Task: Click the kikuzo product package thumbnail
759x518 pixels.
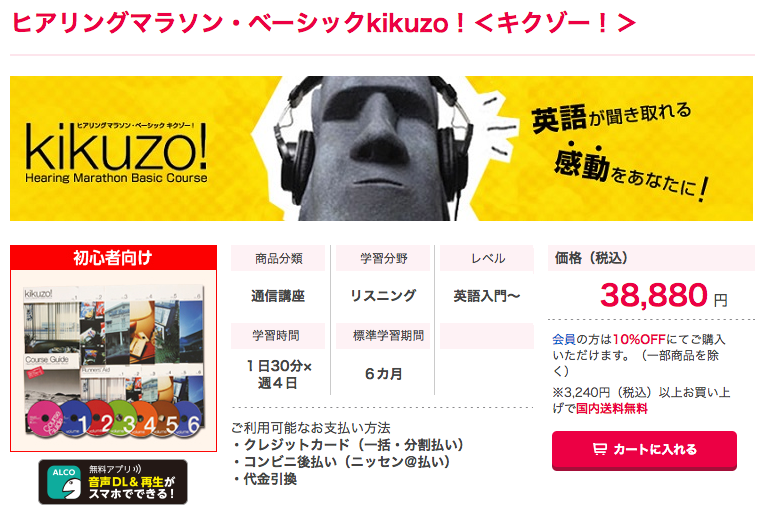Action: click(x=113, y=361)
